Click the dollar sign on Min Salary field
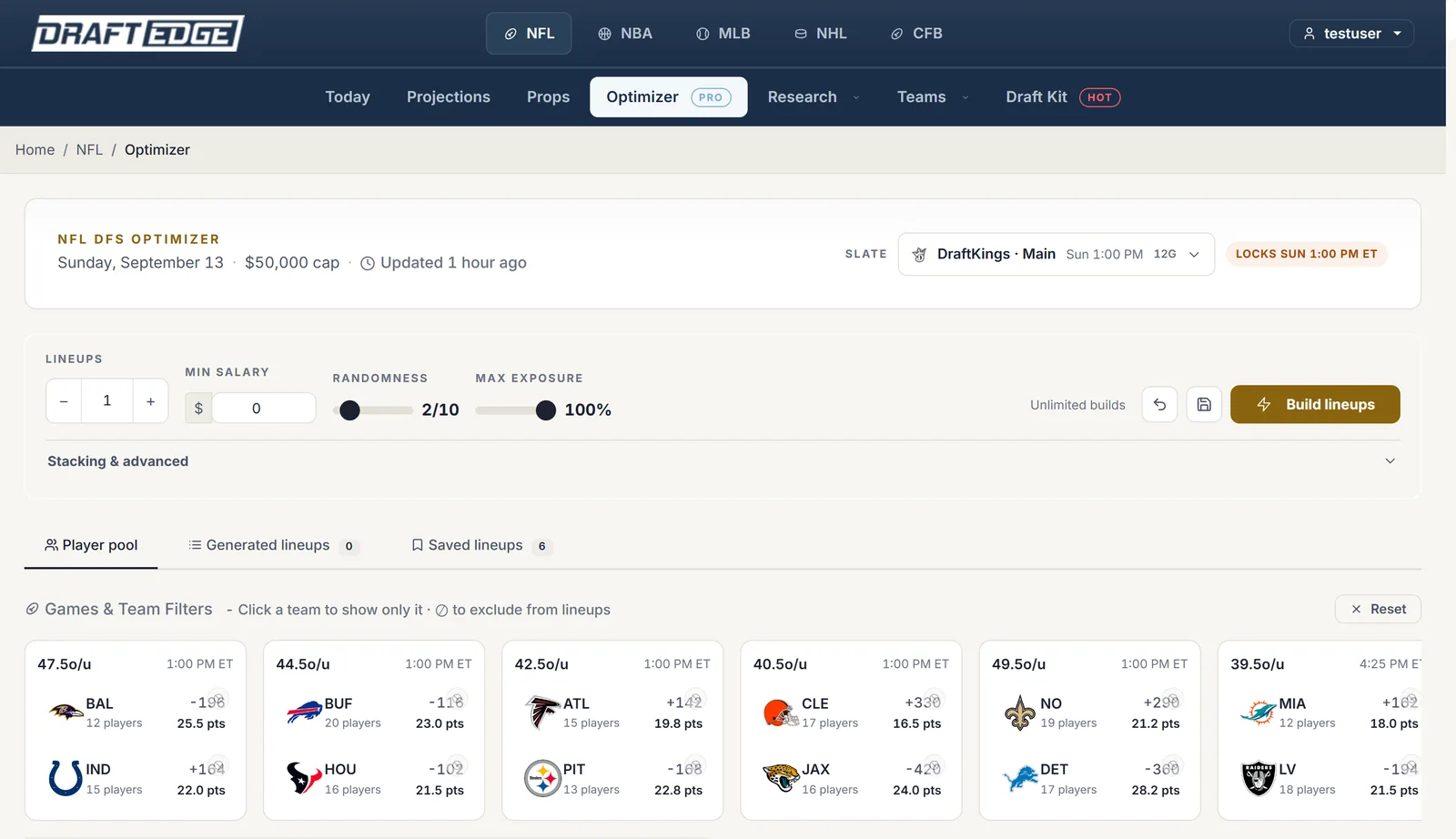 point(198,408)
